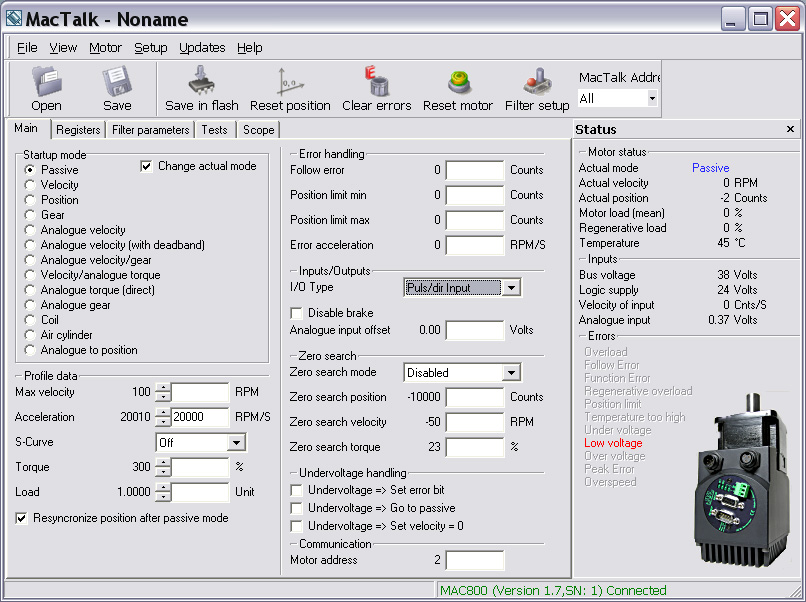Select Passive startup mode
Image resolution: width=806 pixels, height=602 pixels.
[30, 170]
